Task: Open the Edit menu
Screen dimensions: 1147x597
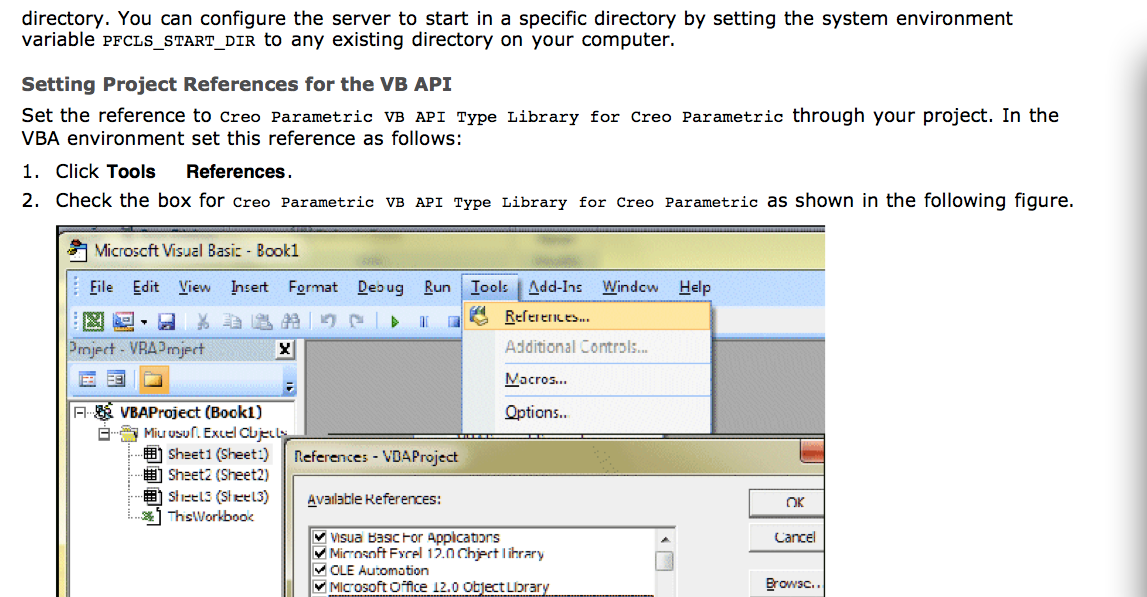Action: click(146, 287)
